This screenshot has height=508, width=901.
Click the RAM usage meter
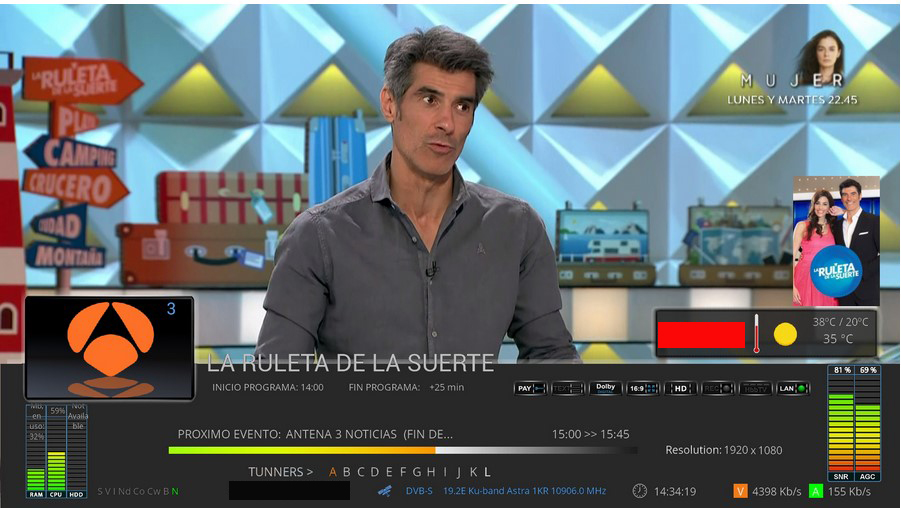pos(36,451)
